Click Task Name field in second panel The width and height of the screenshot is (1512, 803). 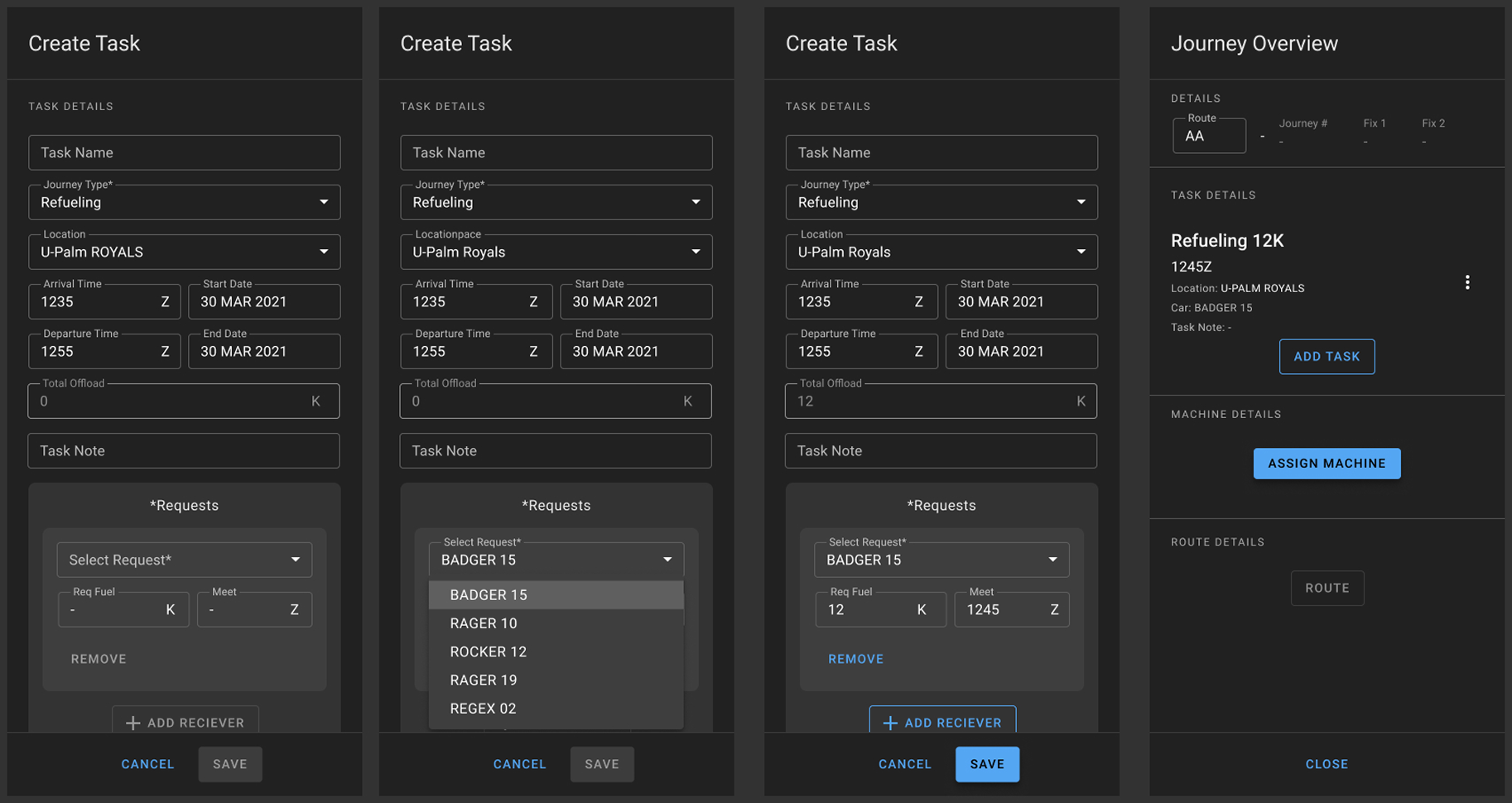coord(556,152)
